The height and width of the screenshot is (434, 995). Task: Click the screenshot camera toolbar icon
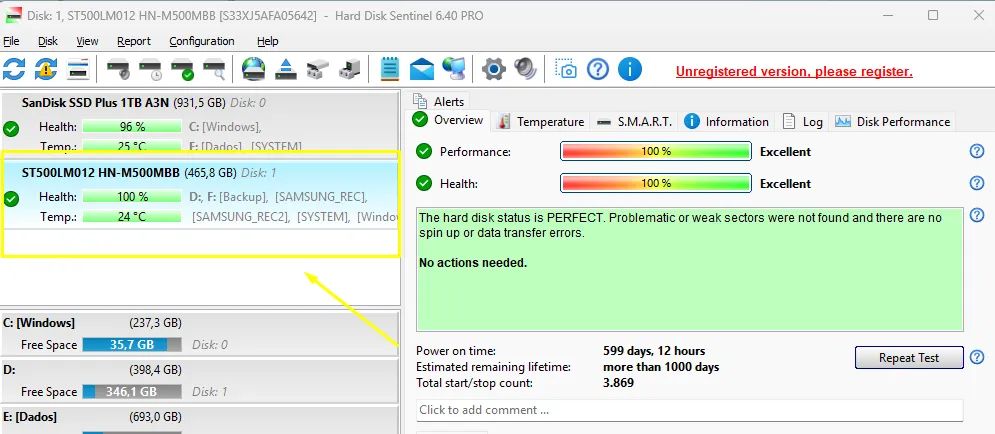point(565,69)
